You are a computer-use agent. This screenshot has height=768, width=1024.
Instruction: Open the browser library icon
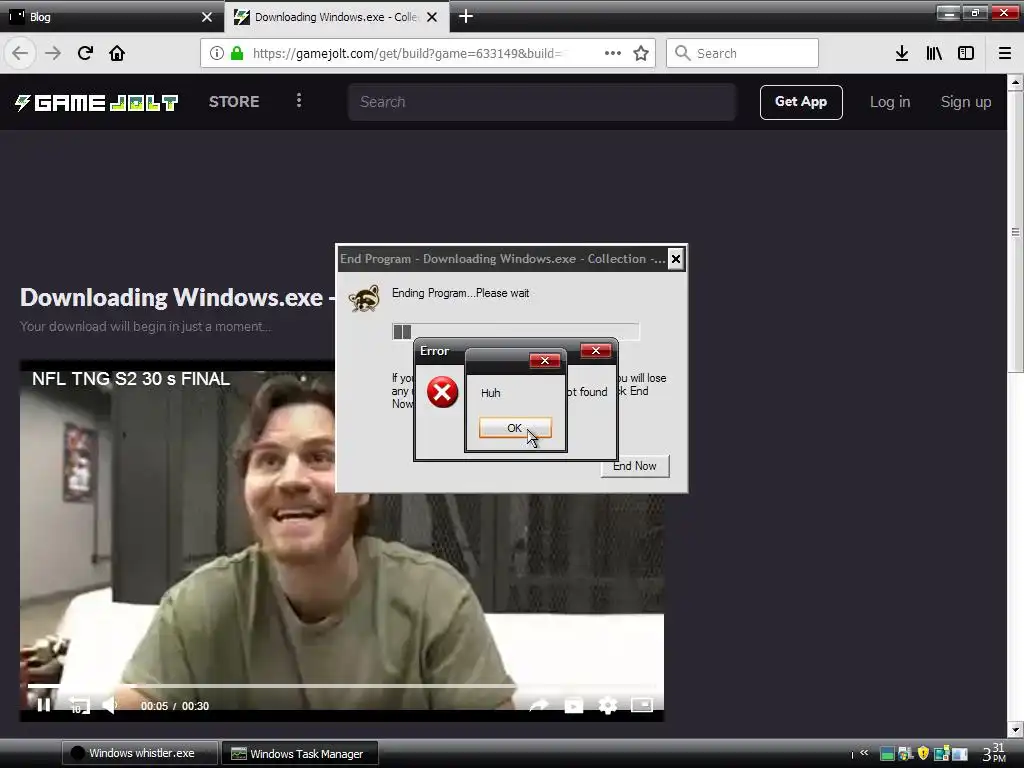934,53
